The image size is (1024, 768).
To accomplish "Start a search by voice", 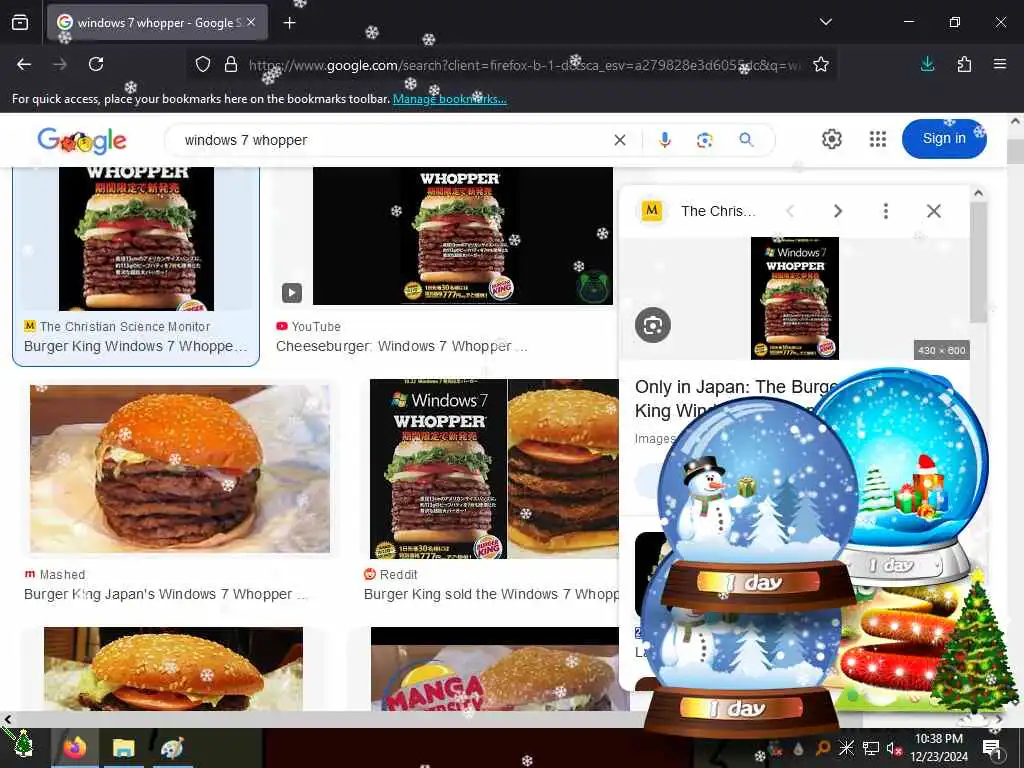I will 664,140.
